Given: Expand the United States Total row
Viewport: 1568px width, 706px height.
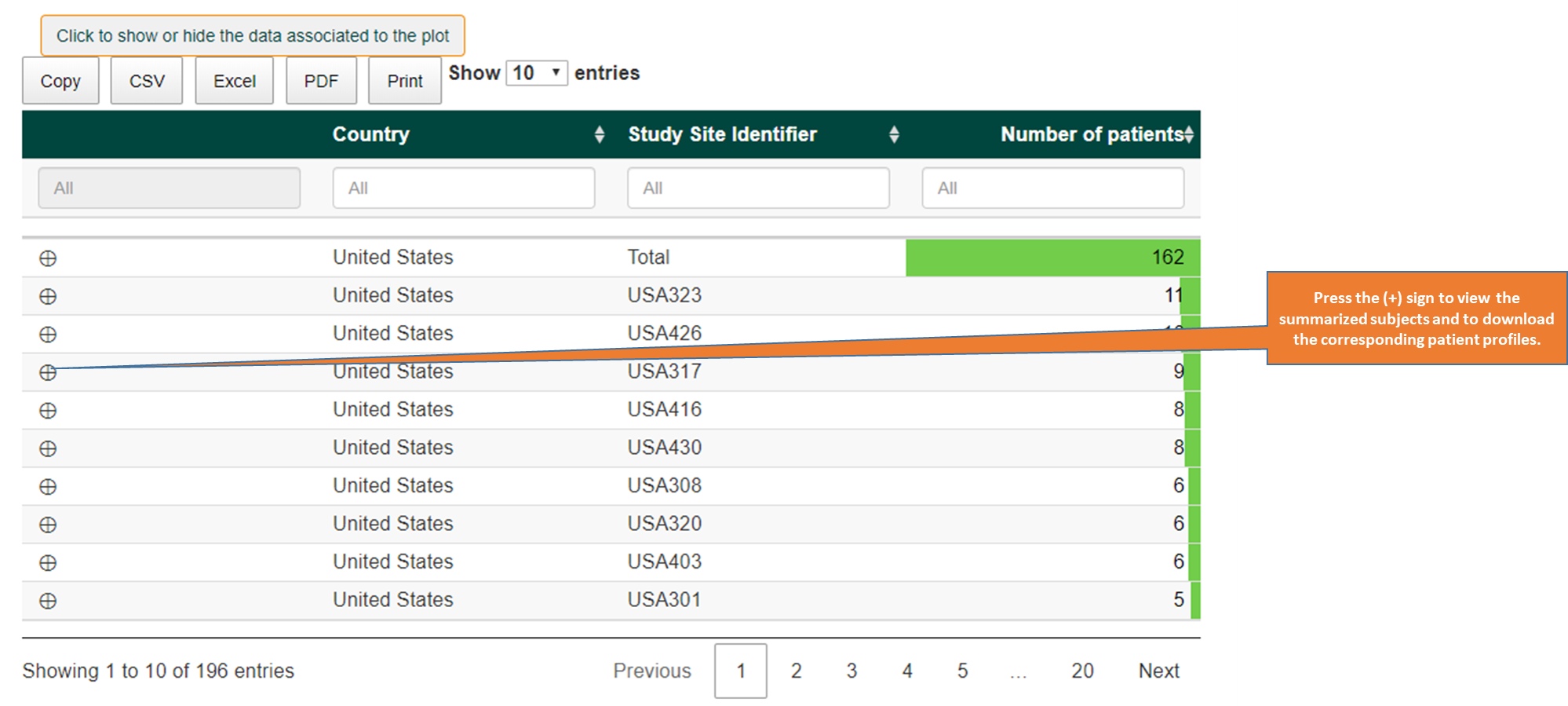Looking at the screenshot, I should [48, 258].
